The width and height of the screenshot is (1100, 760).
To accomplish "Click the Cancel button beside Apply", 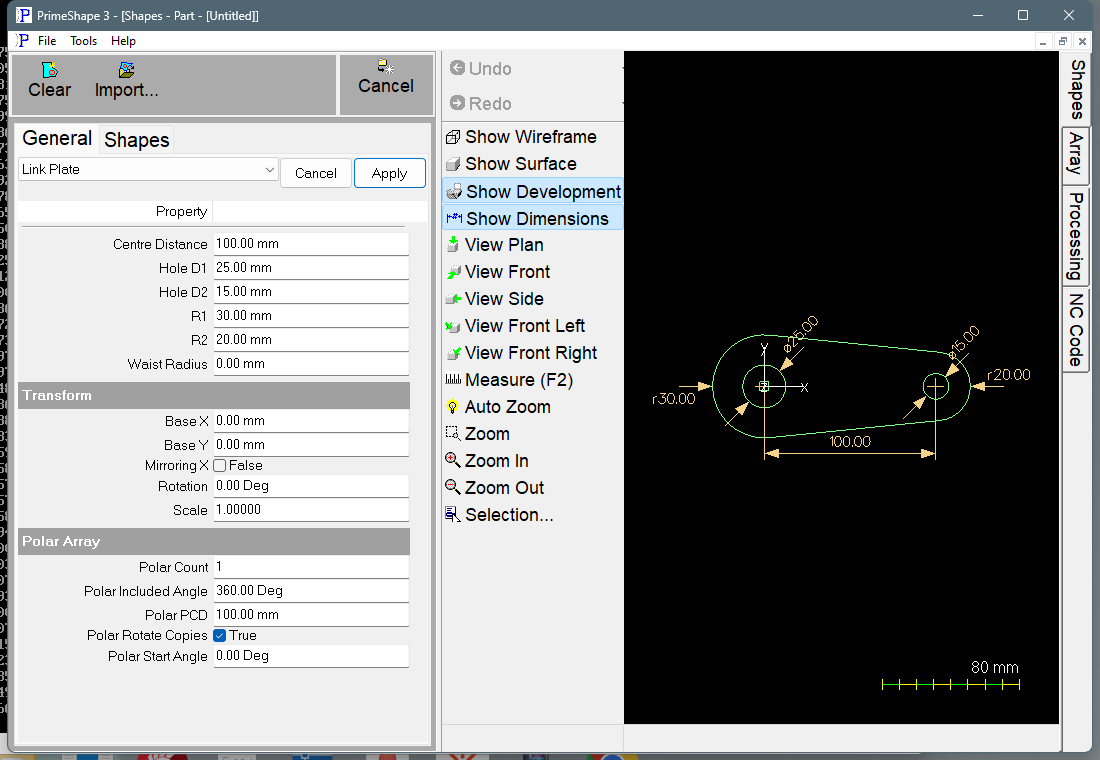I will pos(316,173).
